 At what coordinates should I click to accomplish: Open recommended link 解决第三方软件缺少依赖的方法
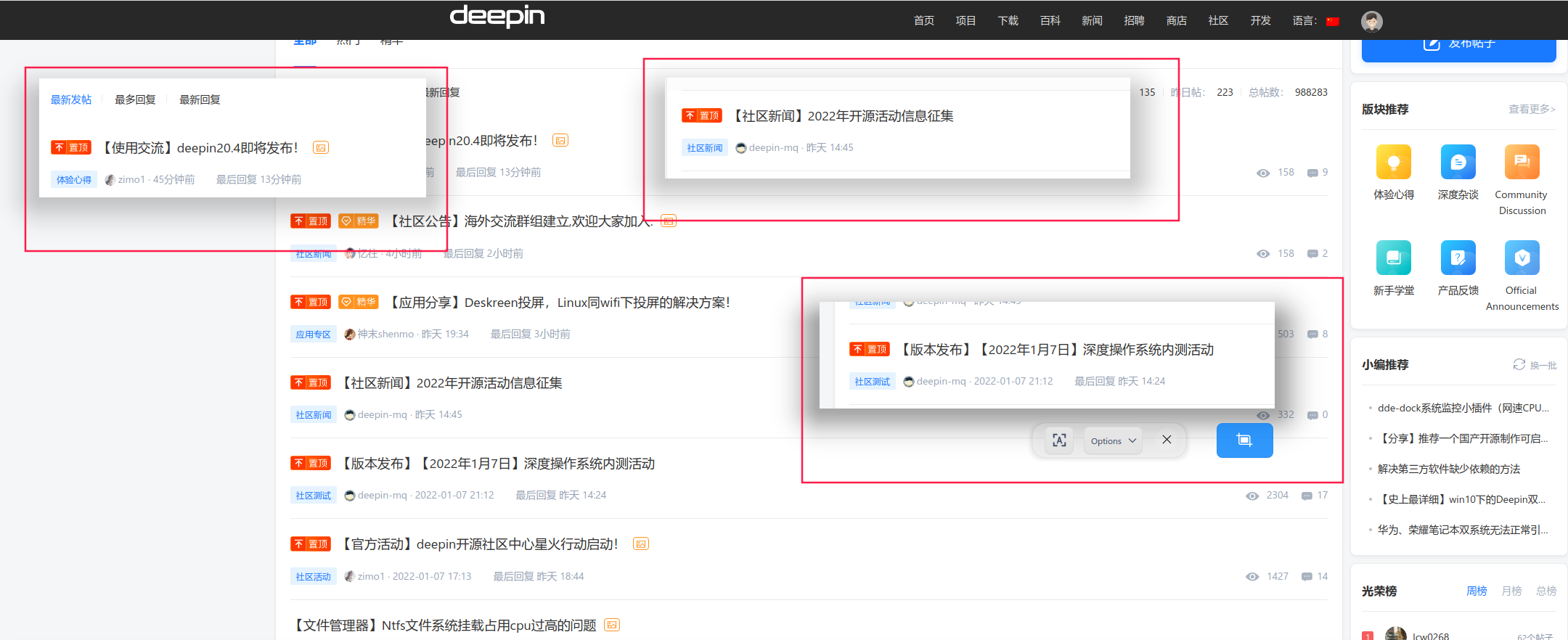(1449, 469)
